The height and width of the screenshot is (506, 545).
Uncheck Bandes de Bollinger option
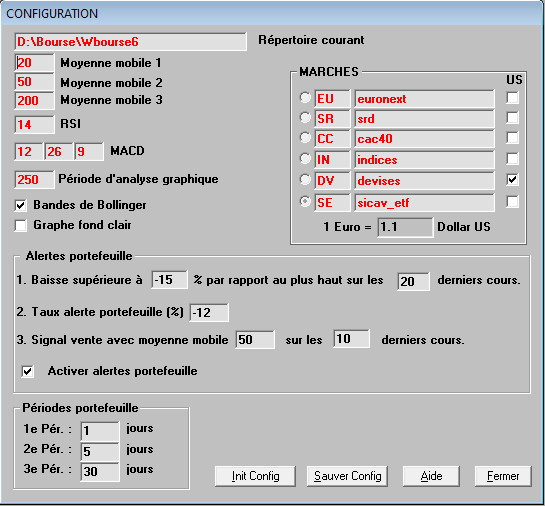point(21,205)
